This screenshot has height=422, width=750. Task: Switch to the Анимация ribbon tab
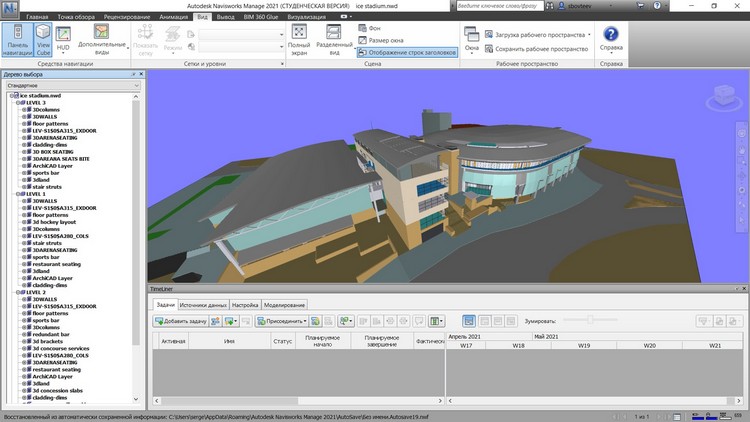(x=174, y=17)
